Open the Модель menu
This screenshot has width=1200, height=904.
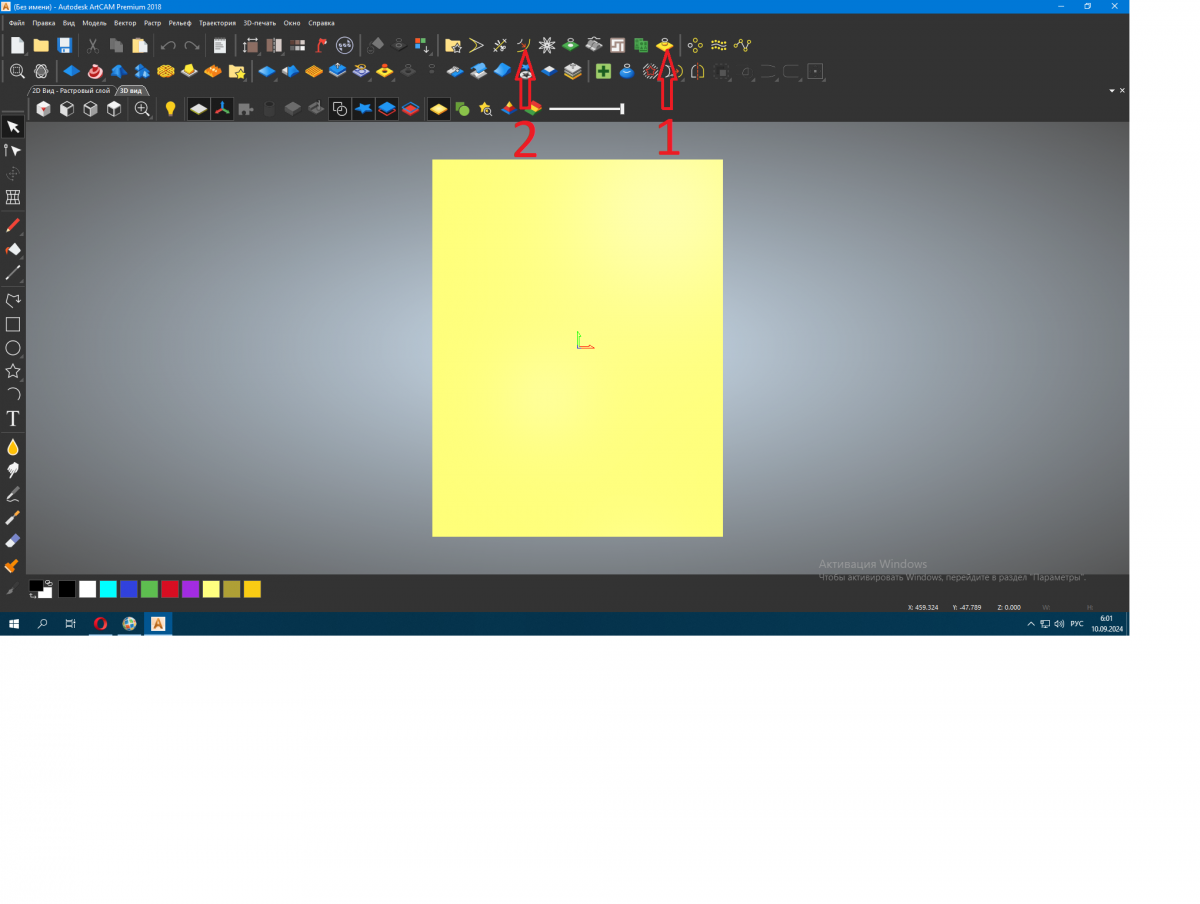pos(94,22)
